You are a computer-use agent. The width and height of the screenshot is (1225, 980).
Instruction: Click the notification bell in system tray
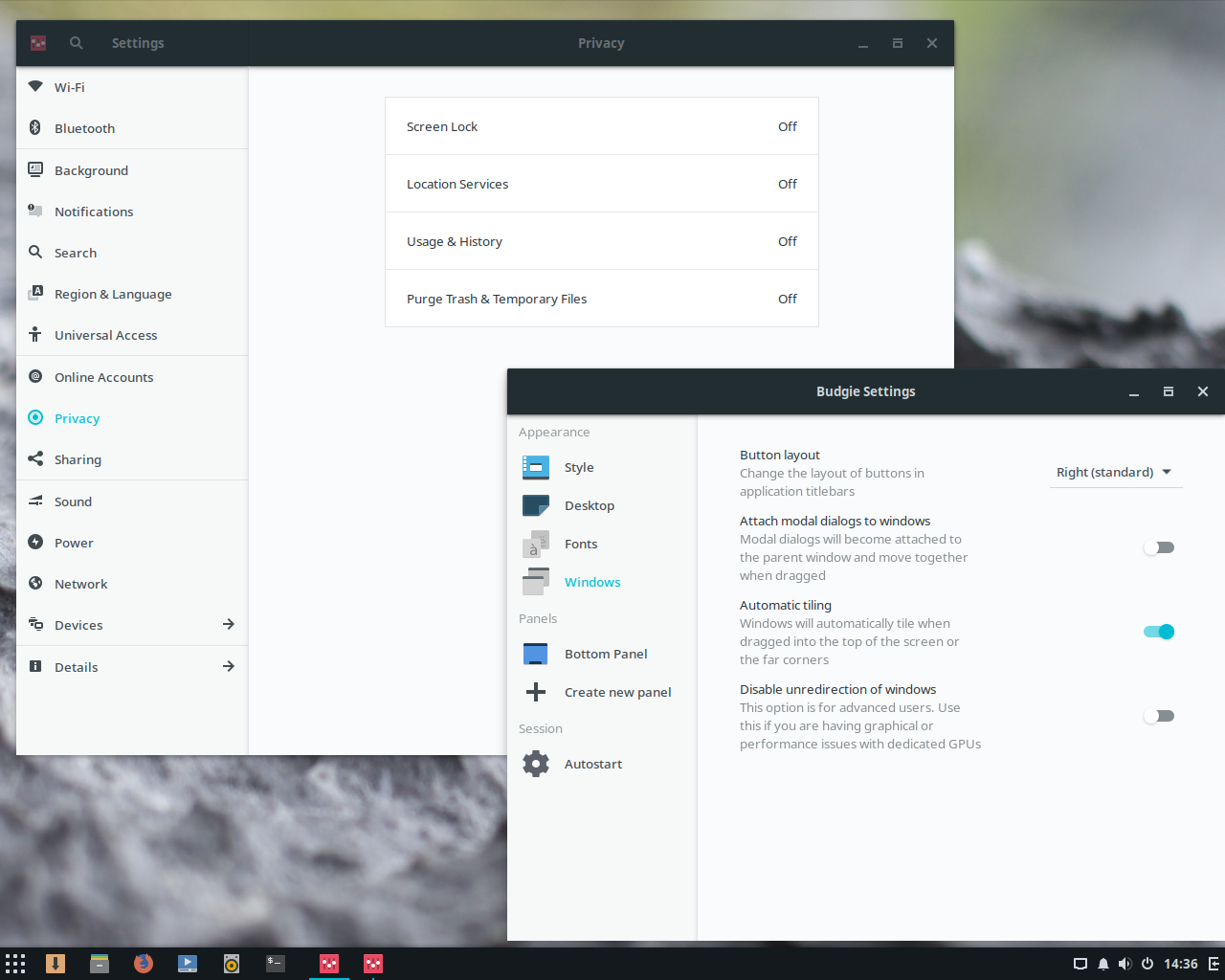pyautogui.click(x=1102, y=964)
